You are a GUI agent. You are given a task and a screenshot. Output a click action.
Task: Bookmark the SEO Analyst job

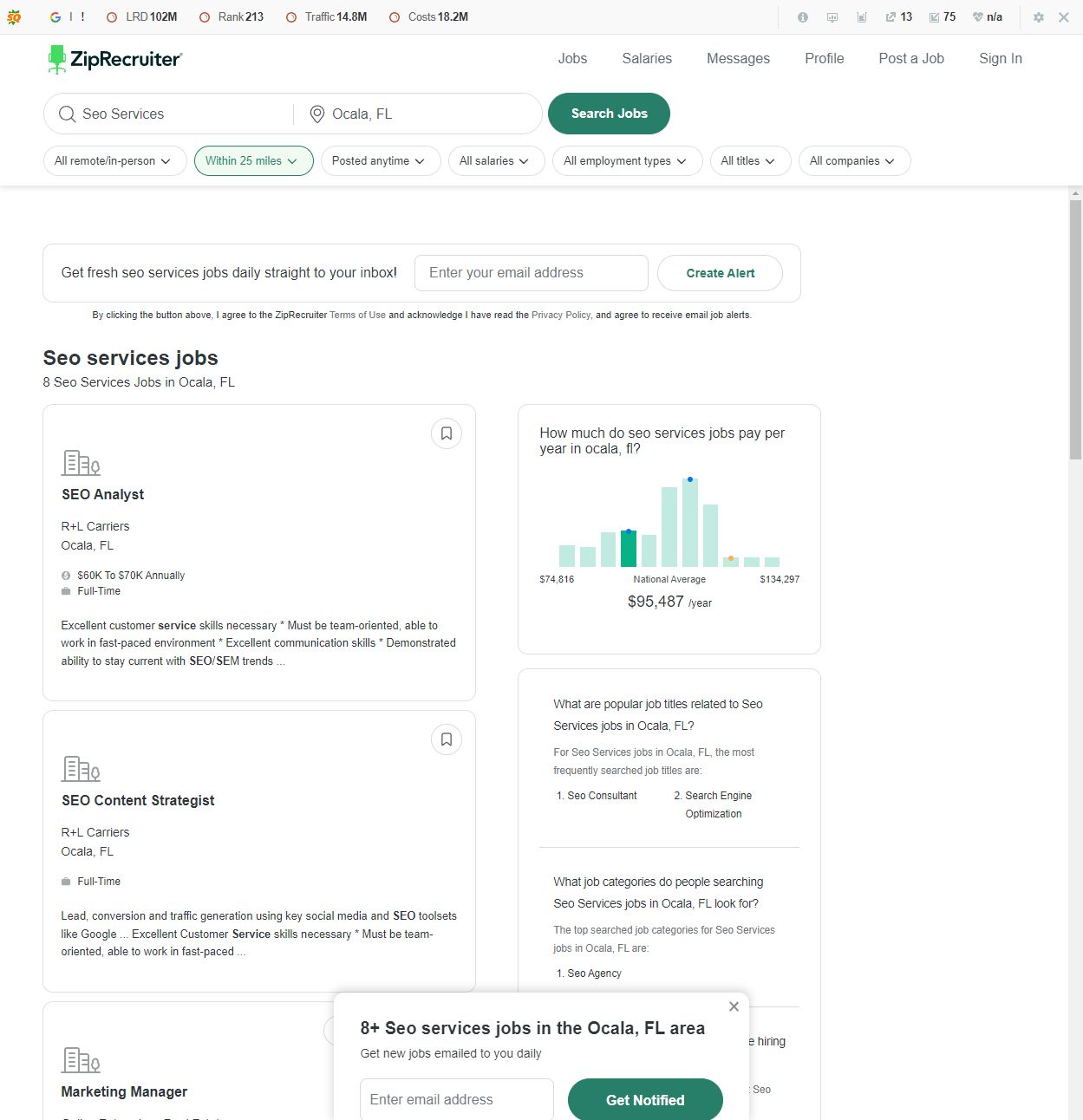click(447, 433)
